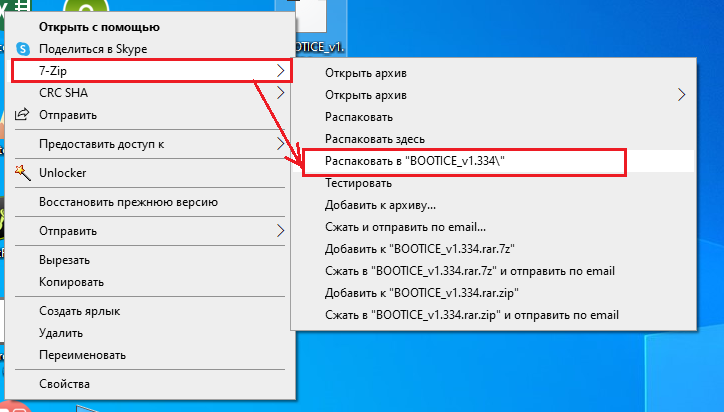The image size is (724, 412).
Task: Expand the 7-Zip submenu arrow
Action: 280,71
